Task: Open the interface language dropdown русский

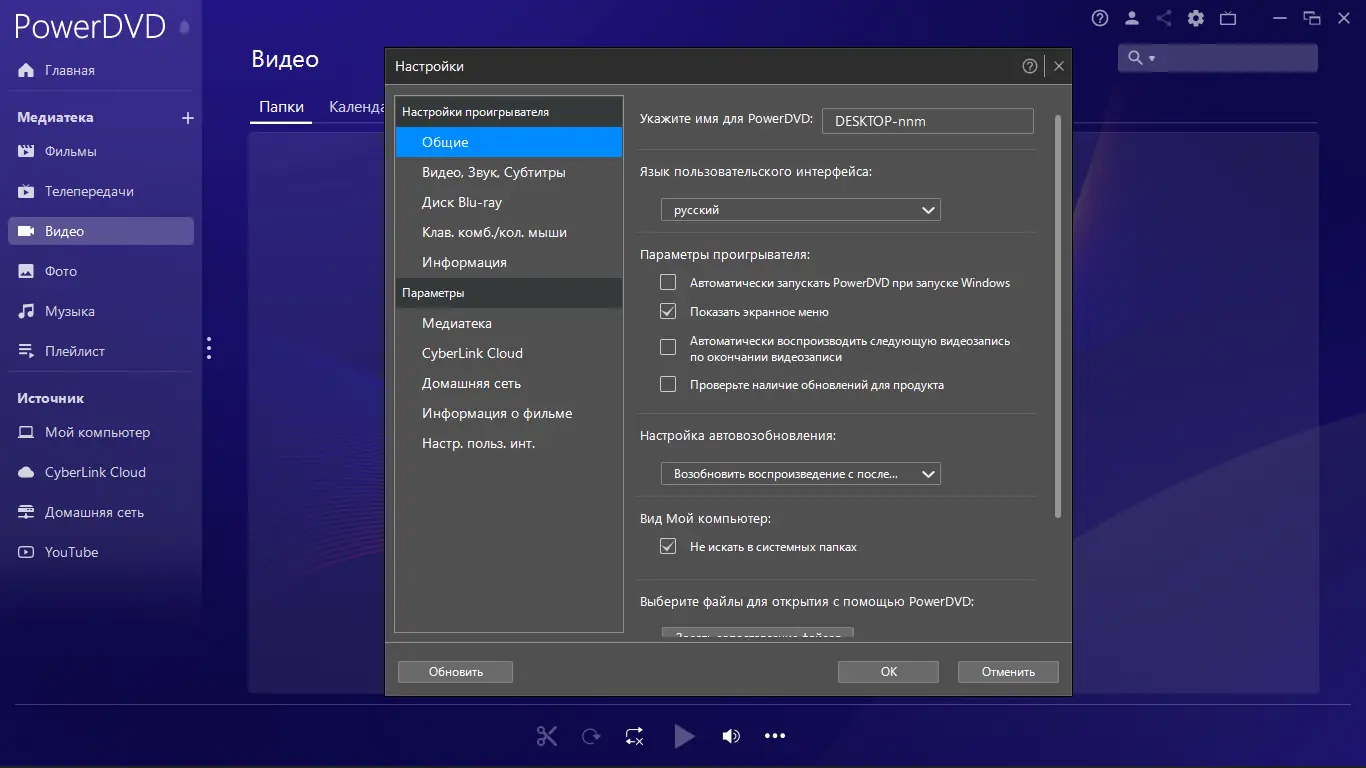Action: 801,210
